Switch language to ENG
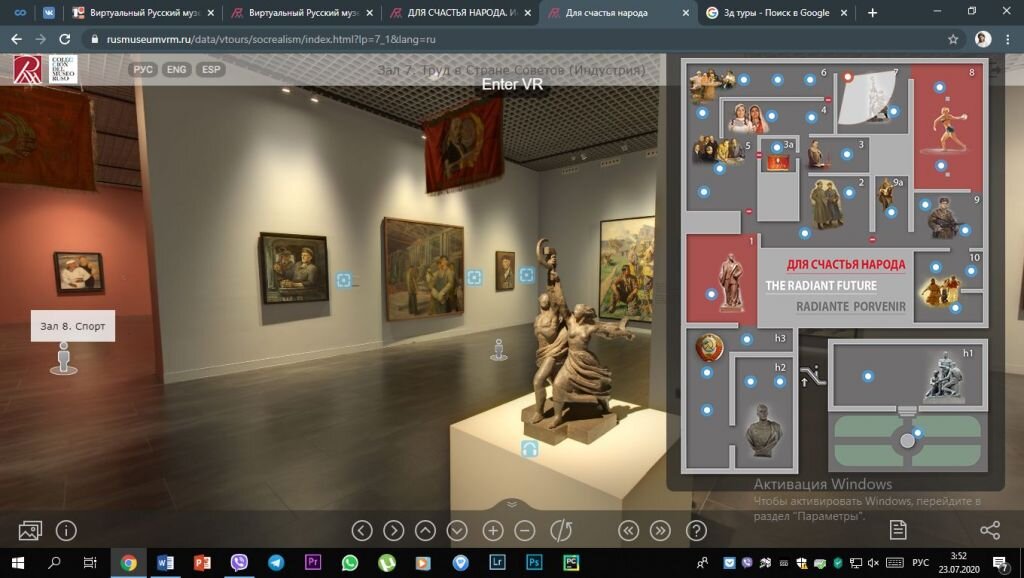 click(x=176, y=69)
